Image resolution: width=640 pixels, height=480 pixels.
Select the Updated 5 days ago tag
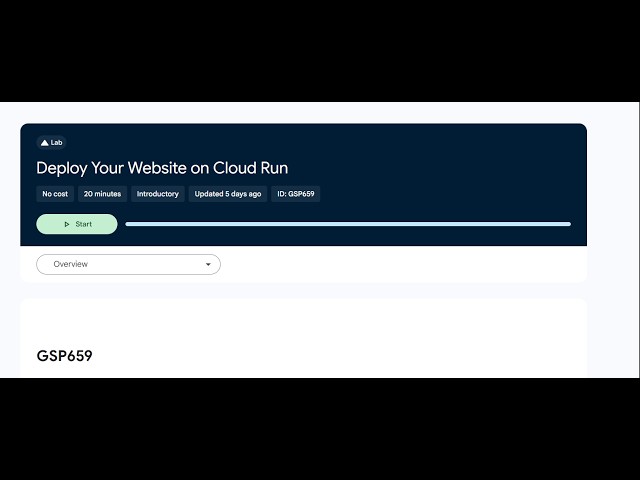[x=228, y=194]
